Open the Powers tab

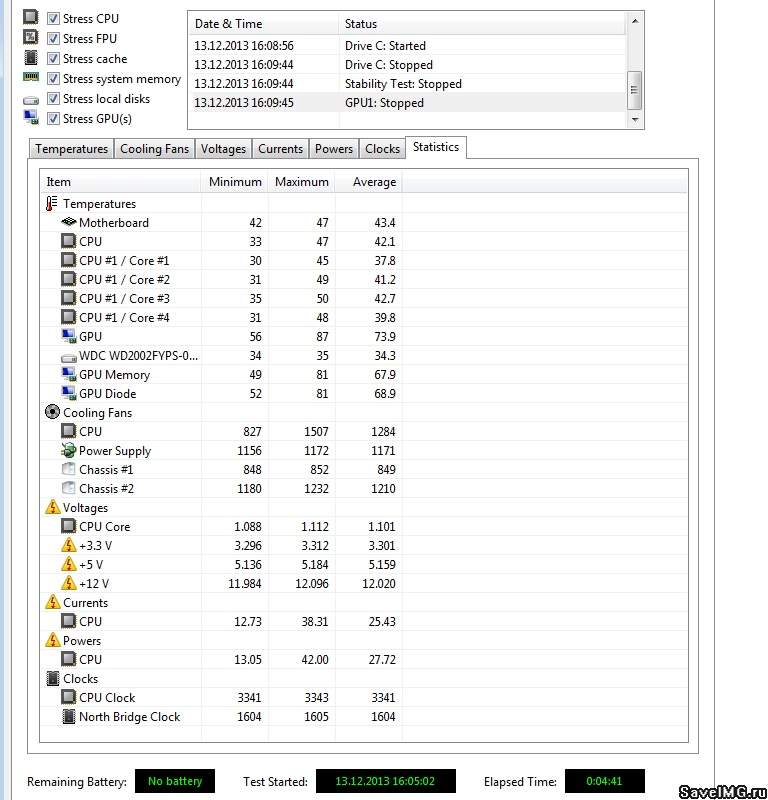pyautogui.click(x=333, y=149)
